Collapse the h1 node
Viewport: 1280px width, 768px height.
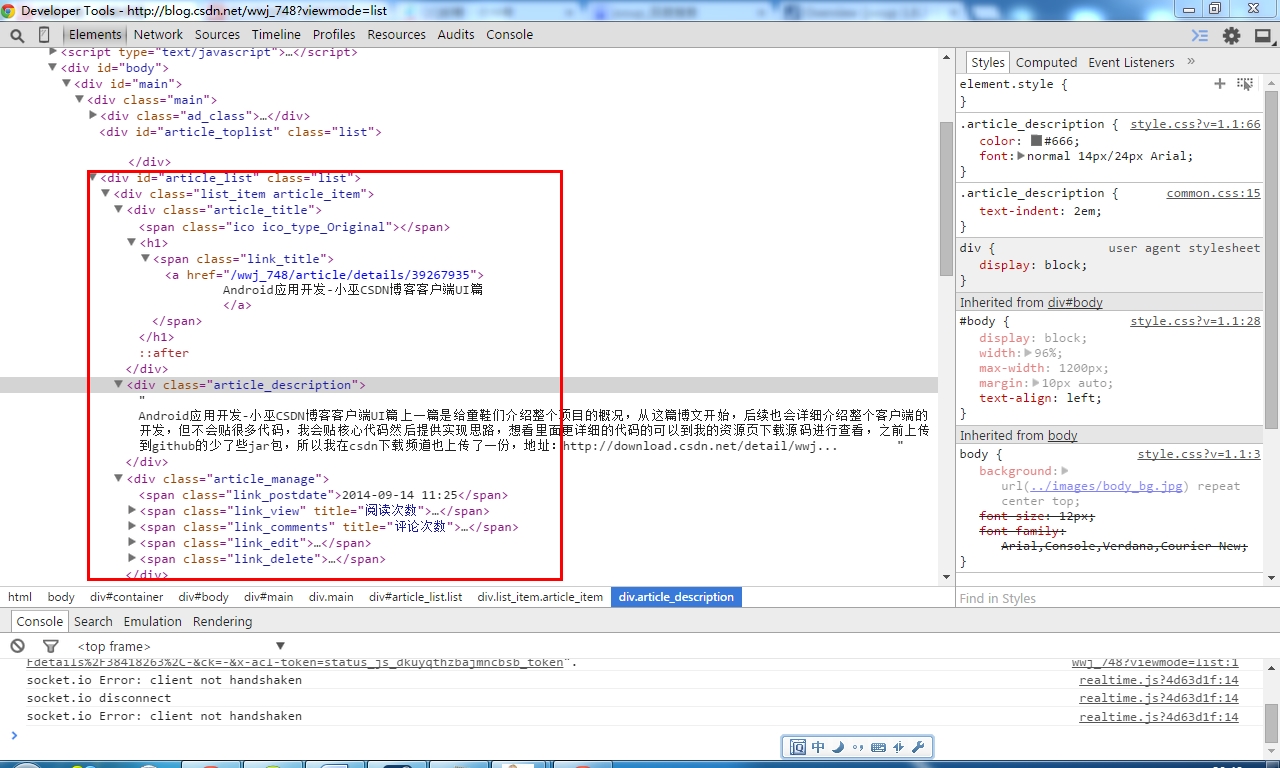click(x=132, y=243)
